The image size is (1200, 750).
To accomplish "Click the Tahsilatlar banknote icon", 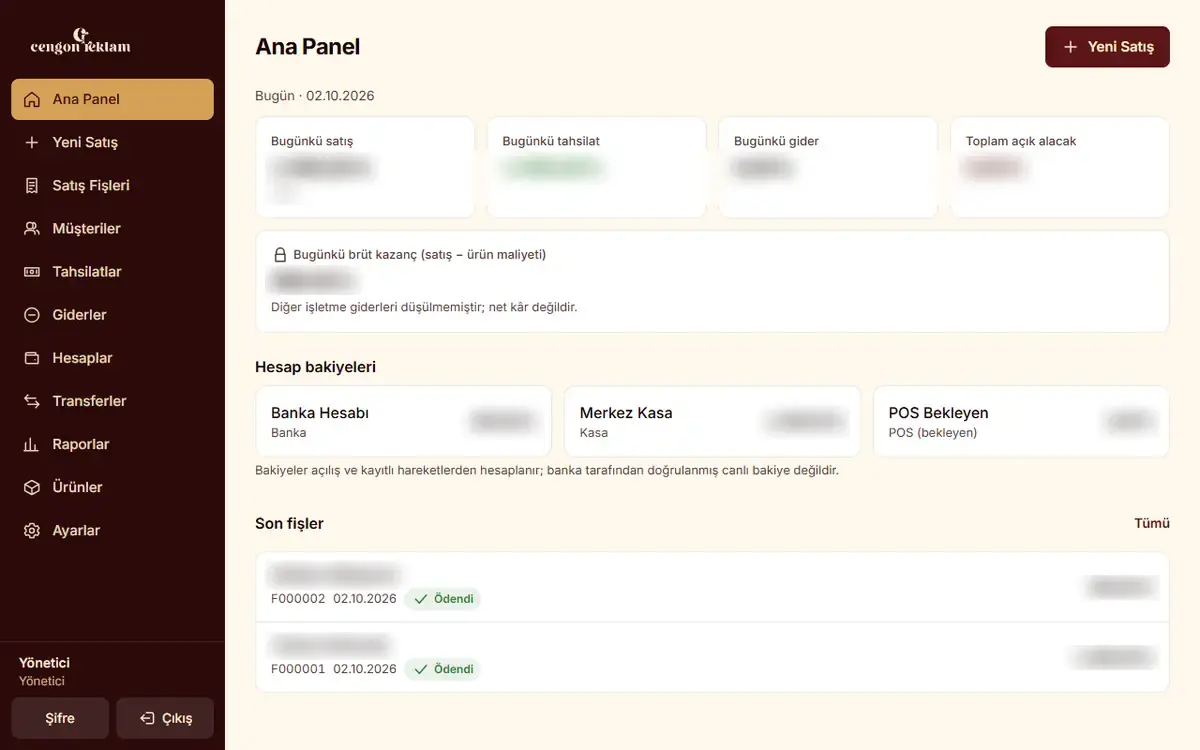I will click(32, 272).
